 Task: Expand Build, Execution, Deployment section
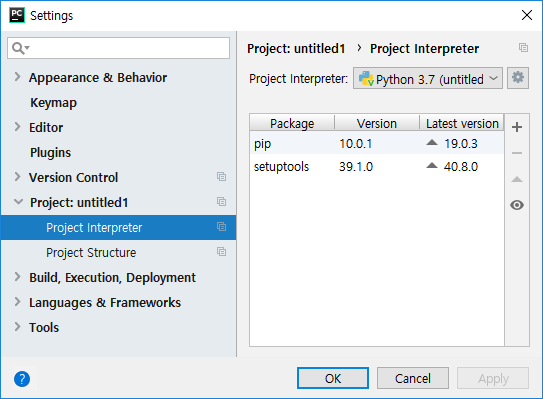(18, 277)
